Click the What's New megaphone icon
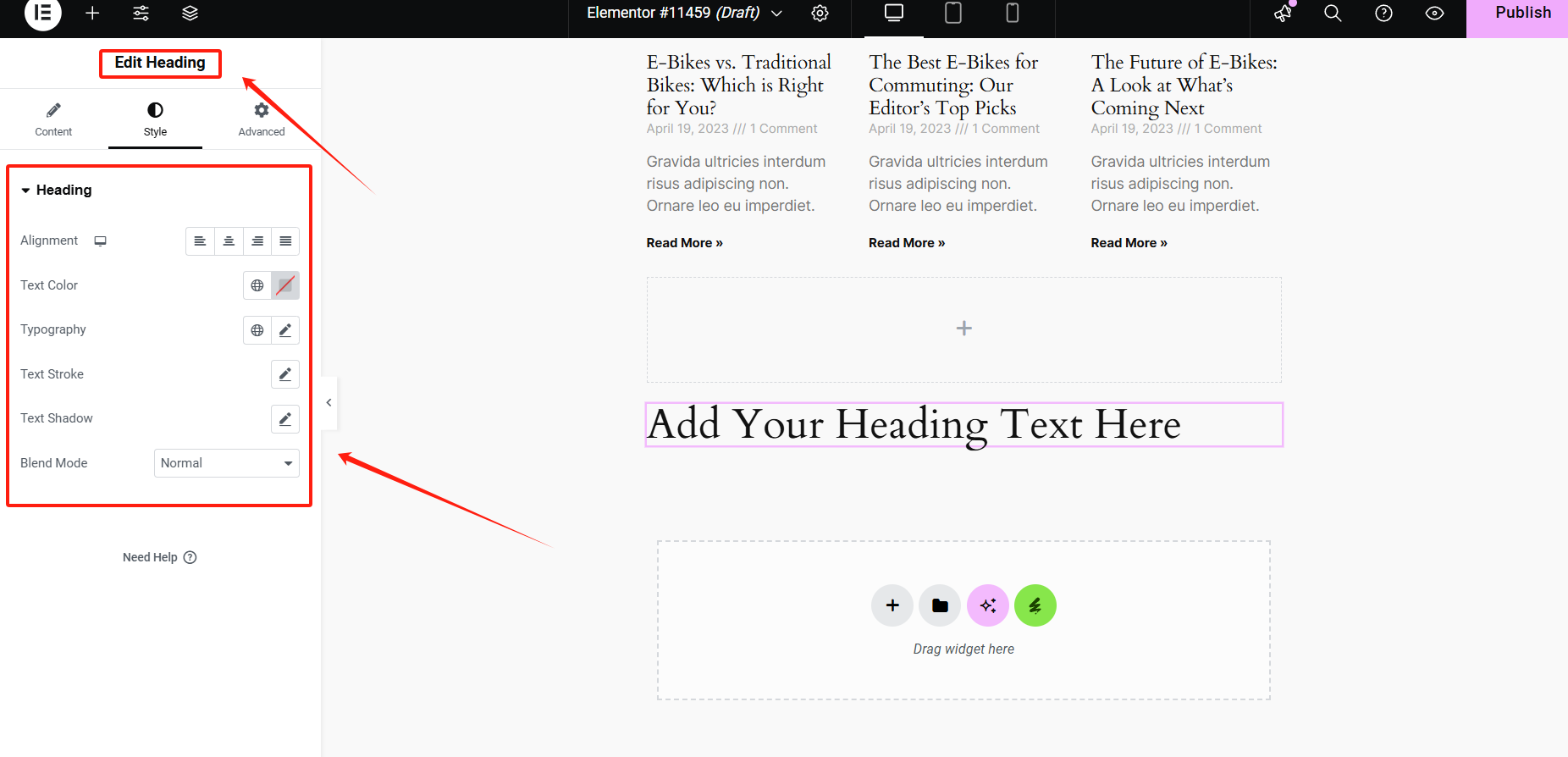This screenshot has width=1568, height=757. (1283, 14)
